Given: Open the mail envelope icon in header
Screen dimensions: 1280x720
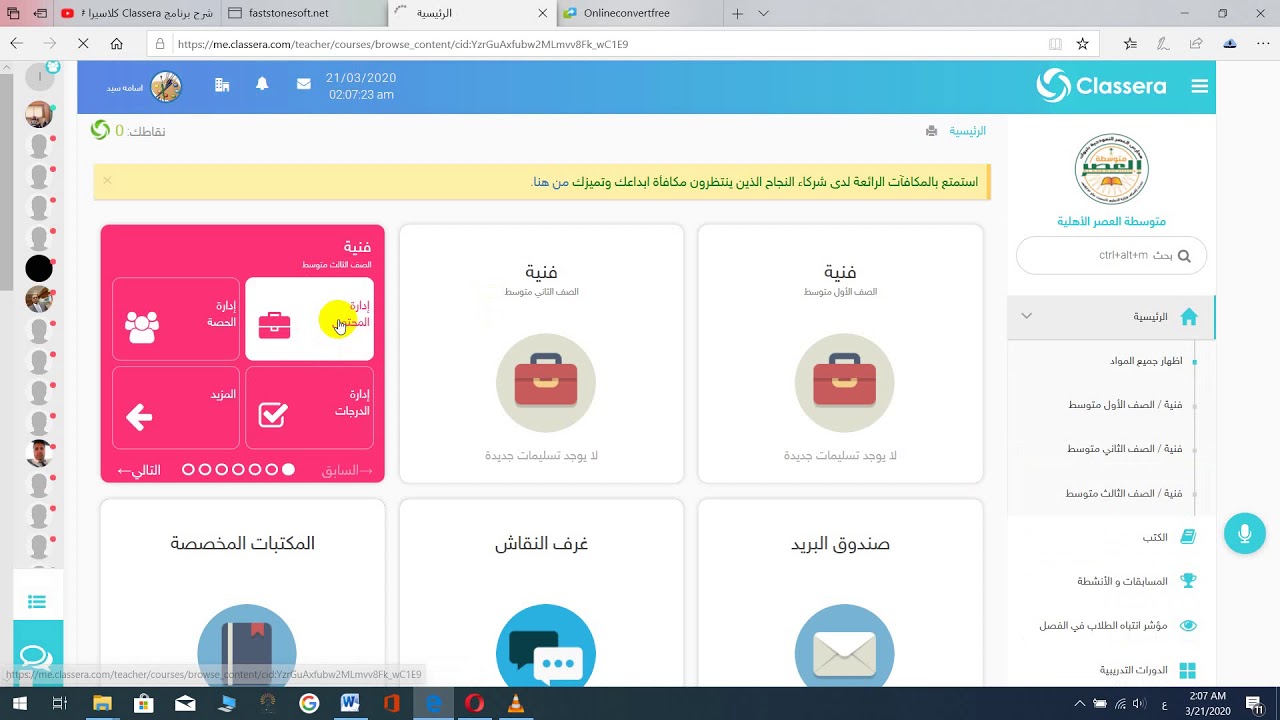Looking at the screenshot, I should [x=303, y=85].
